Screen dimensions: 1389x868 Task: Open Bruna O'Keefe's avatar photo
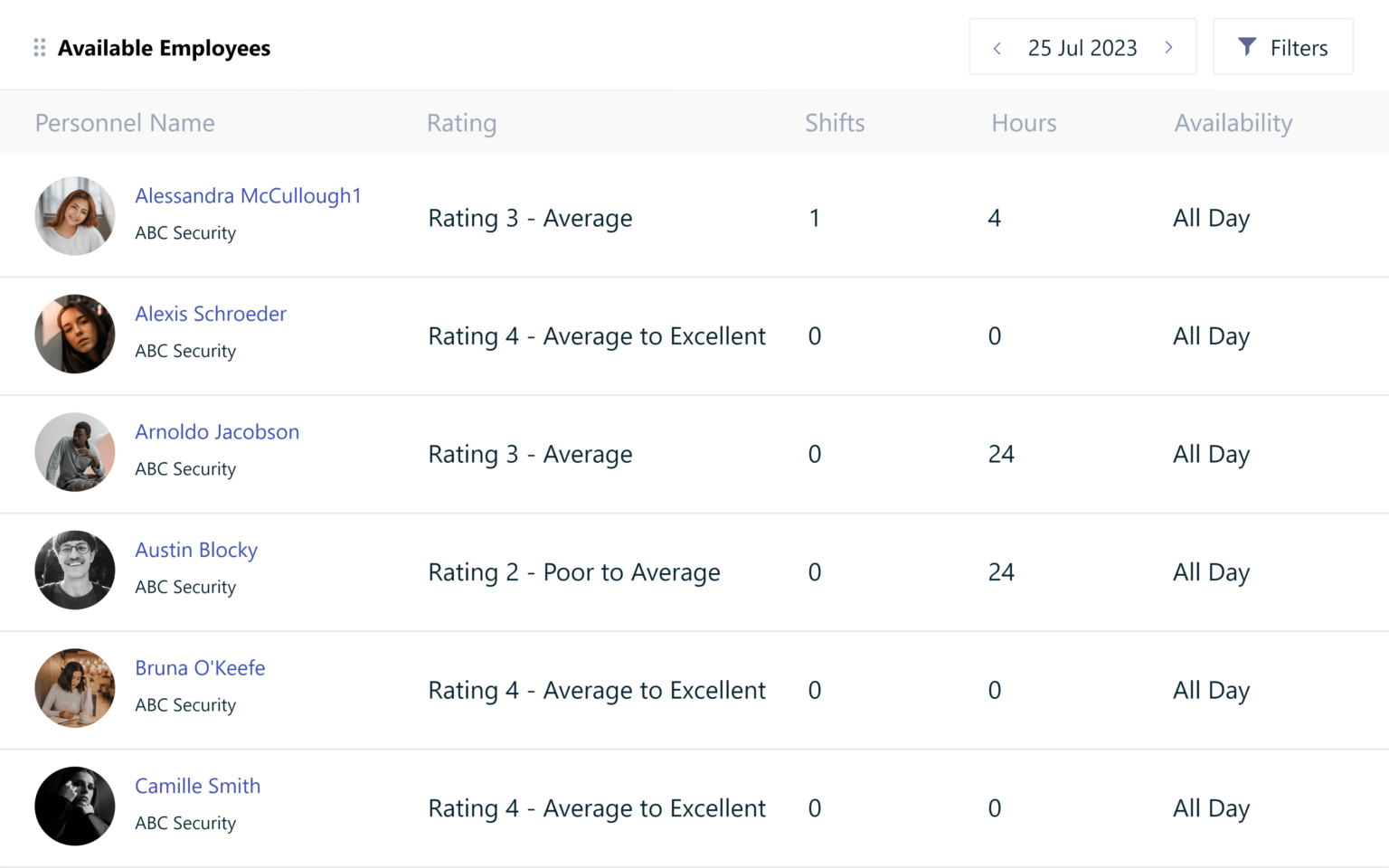pyautogui.click(x=75, y=688)
